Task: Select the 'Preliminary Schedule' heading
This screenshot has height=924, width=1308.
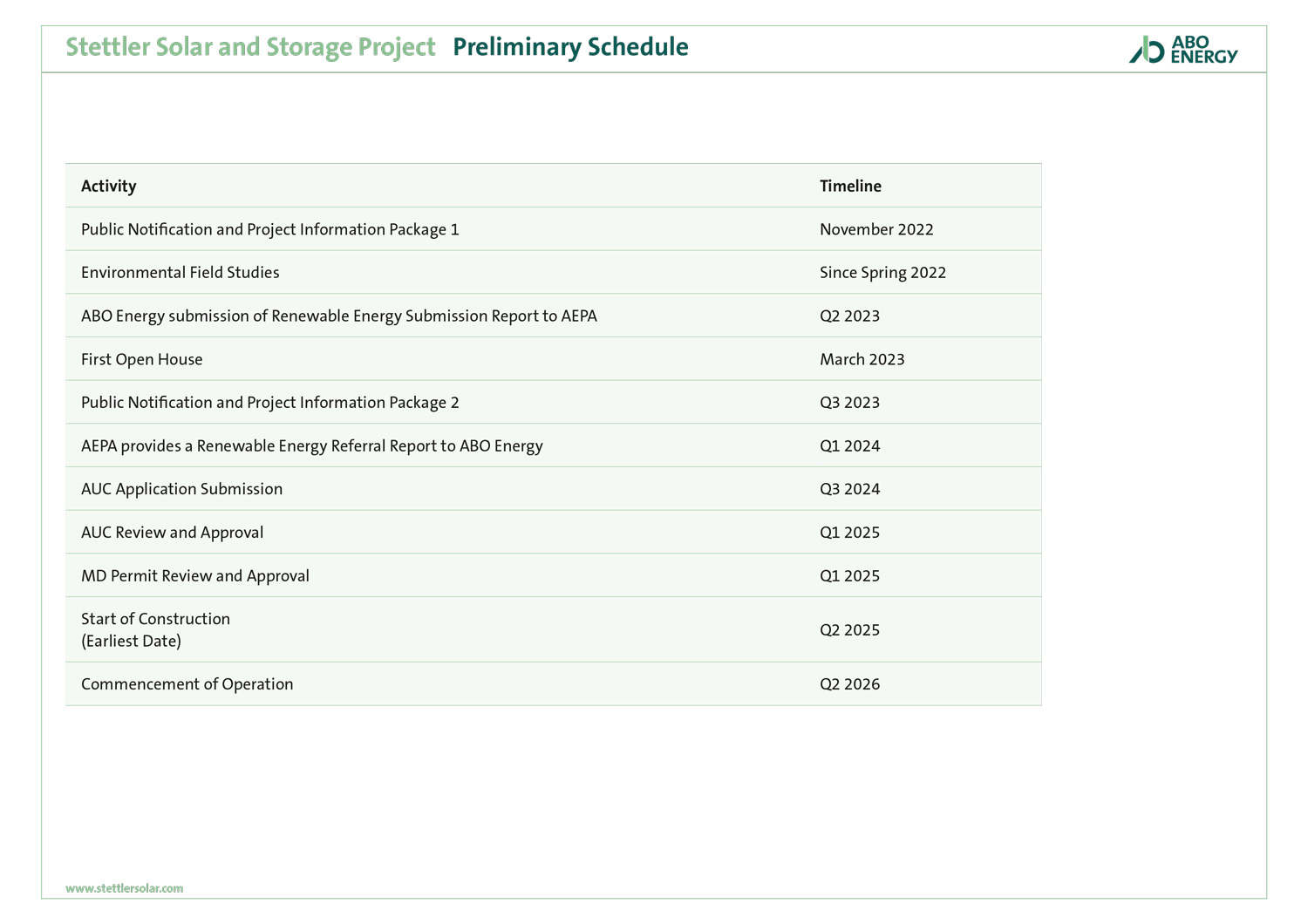Action: click(x=570, y=47)
